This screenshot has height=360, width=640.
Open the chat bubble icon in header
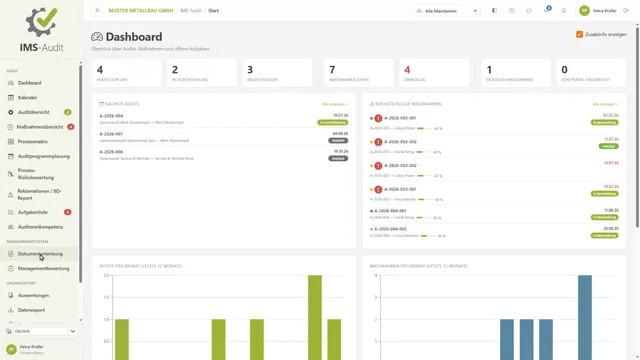point(529,11)
